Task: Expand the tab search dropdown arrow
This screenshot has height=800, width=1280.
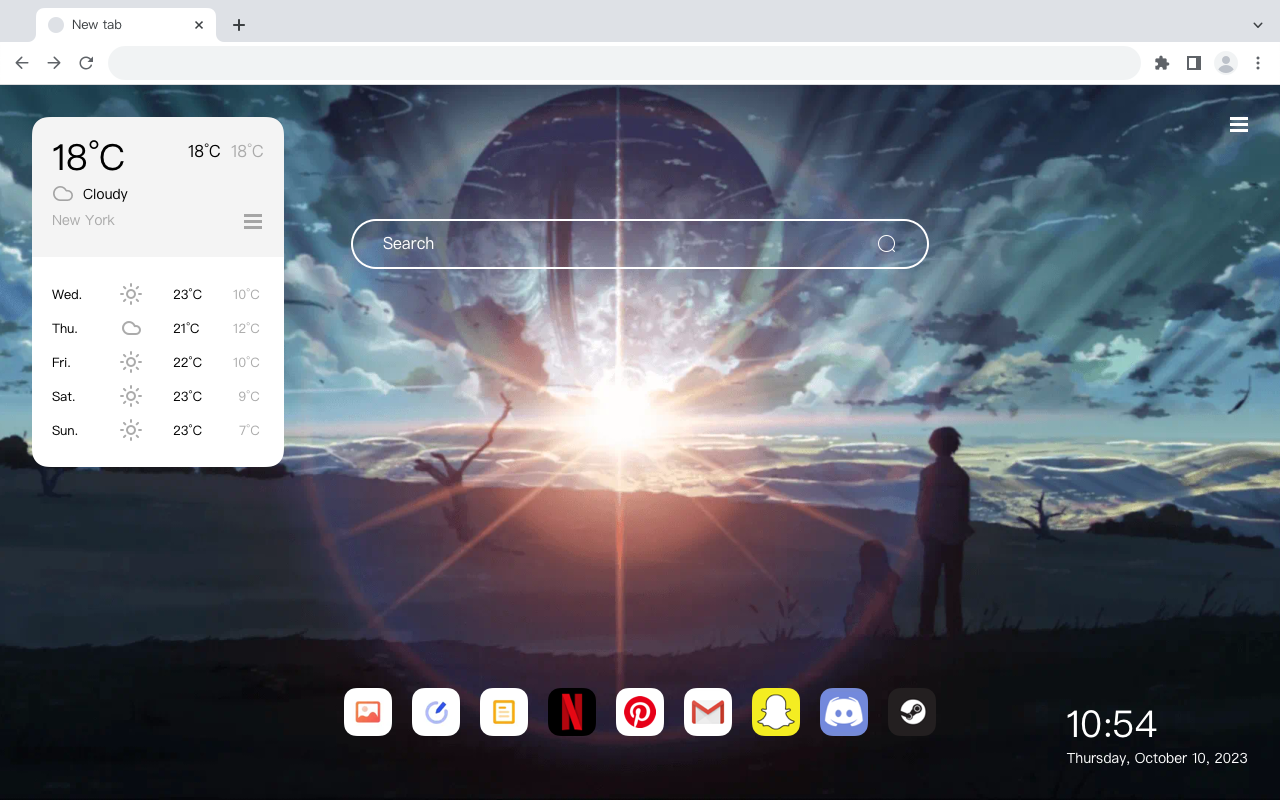Action: pyautogui.click(x=1258, y=25)
